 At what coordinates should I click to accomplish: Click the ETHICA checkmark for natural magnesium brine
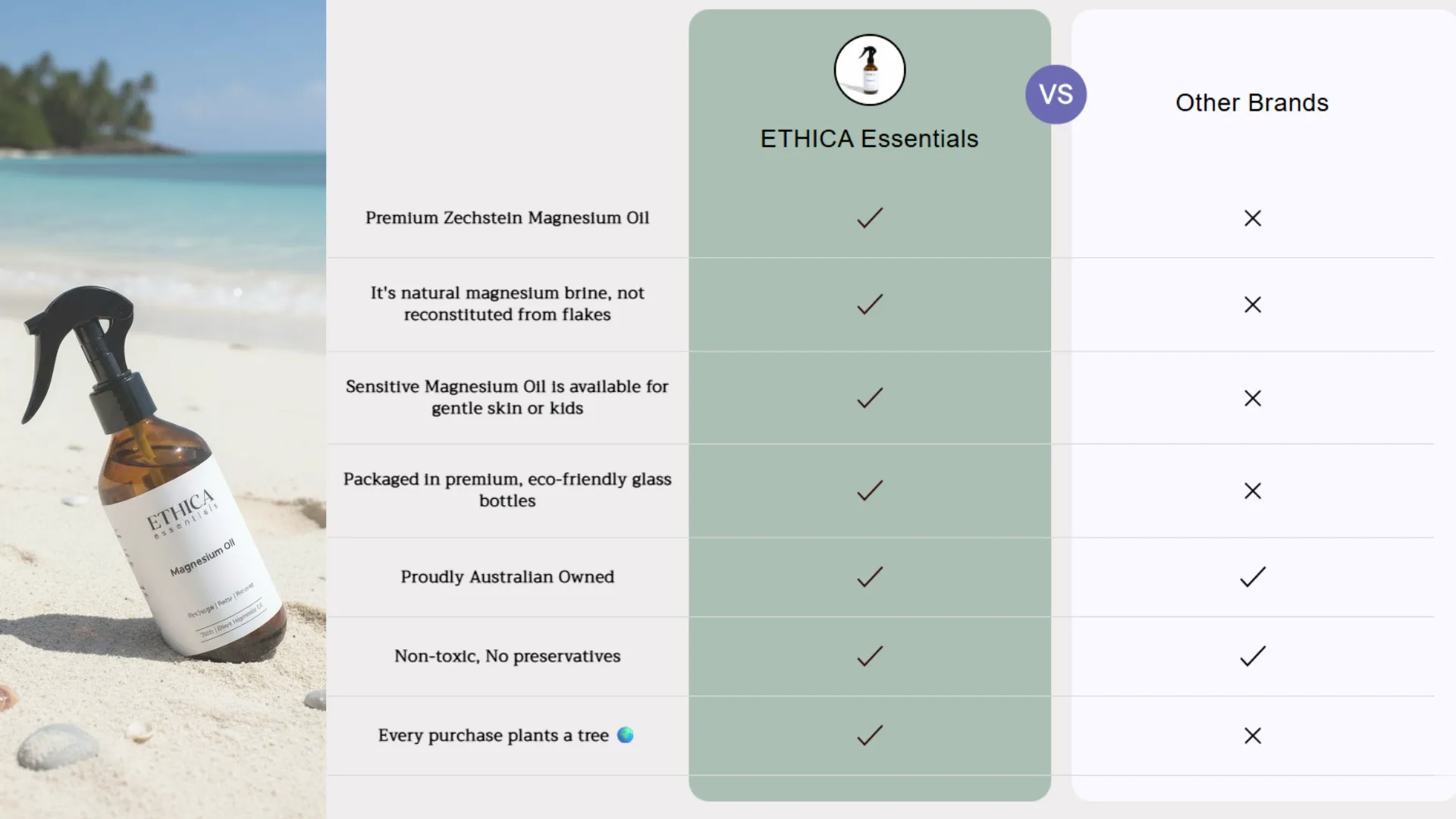coord(870,304)
